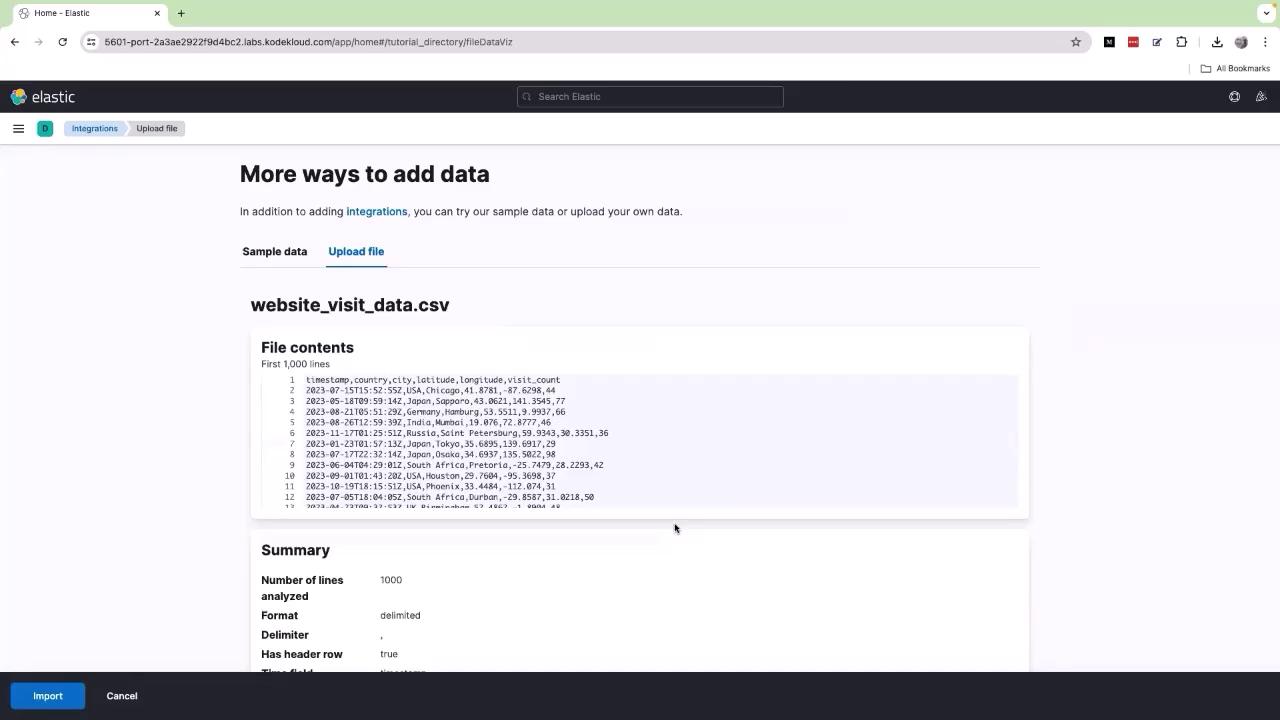
Task: Go back with the browser back arrow
Action: tap(15, 42)
